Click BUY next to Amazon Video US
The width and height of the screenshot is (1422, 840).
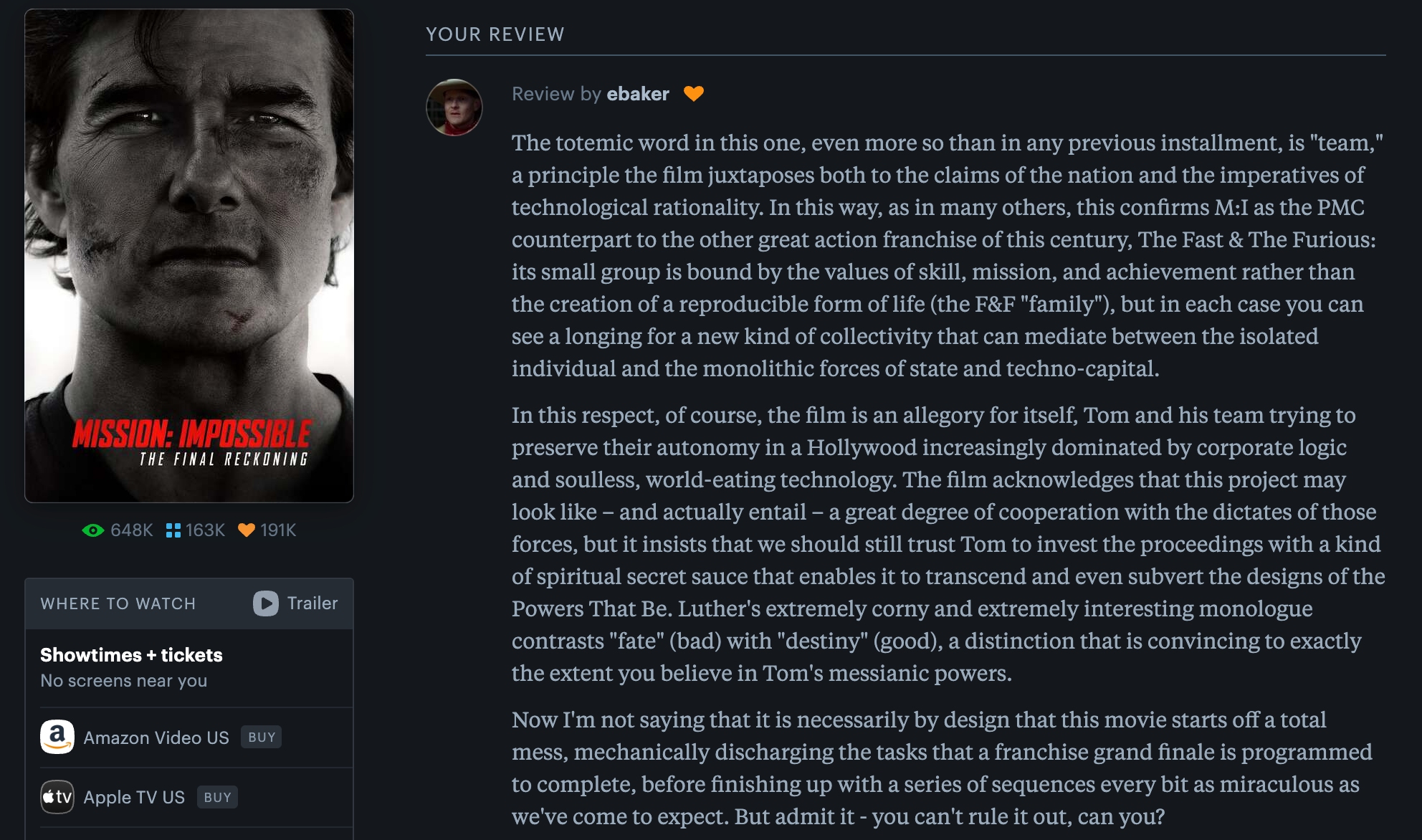(262, 737)
